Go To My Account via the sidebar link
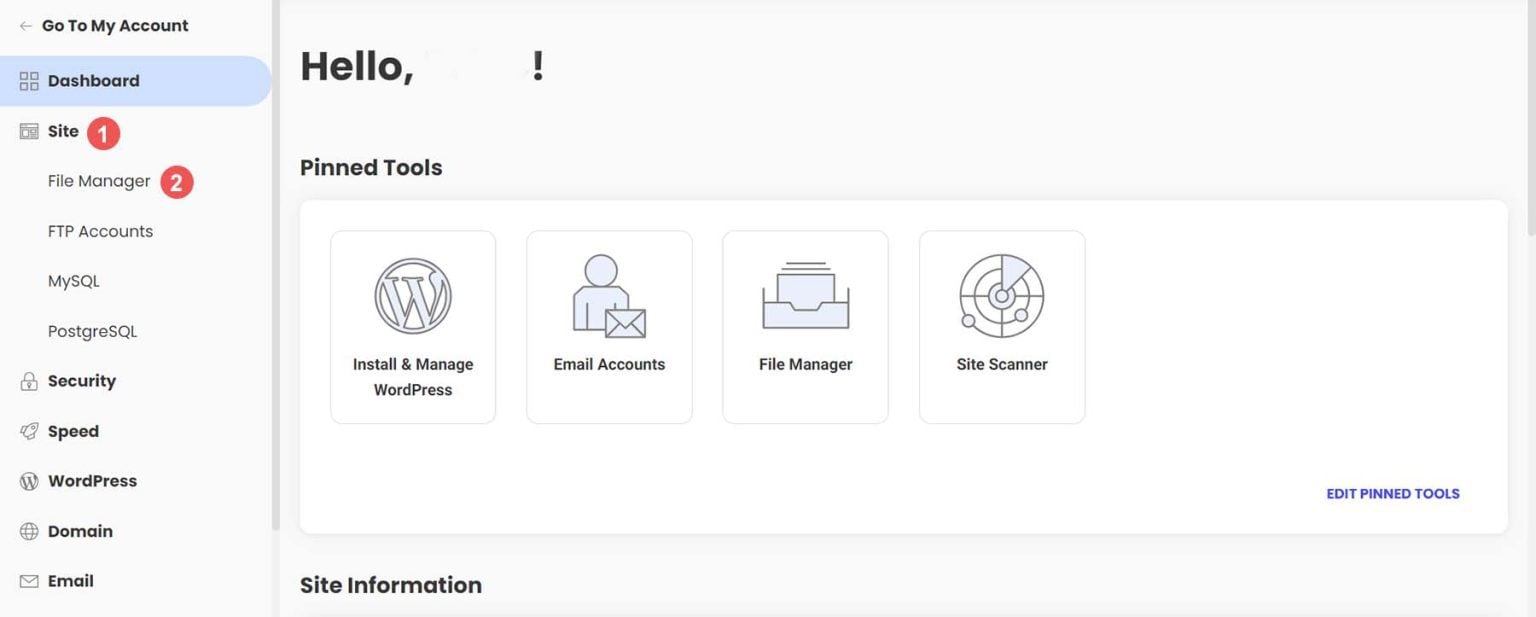Screen dimensions: 1536x617 (113, 25)
